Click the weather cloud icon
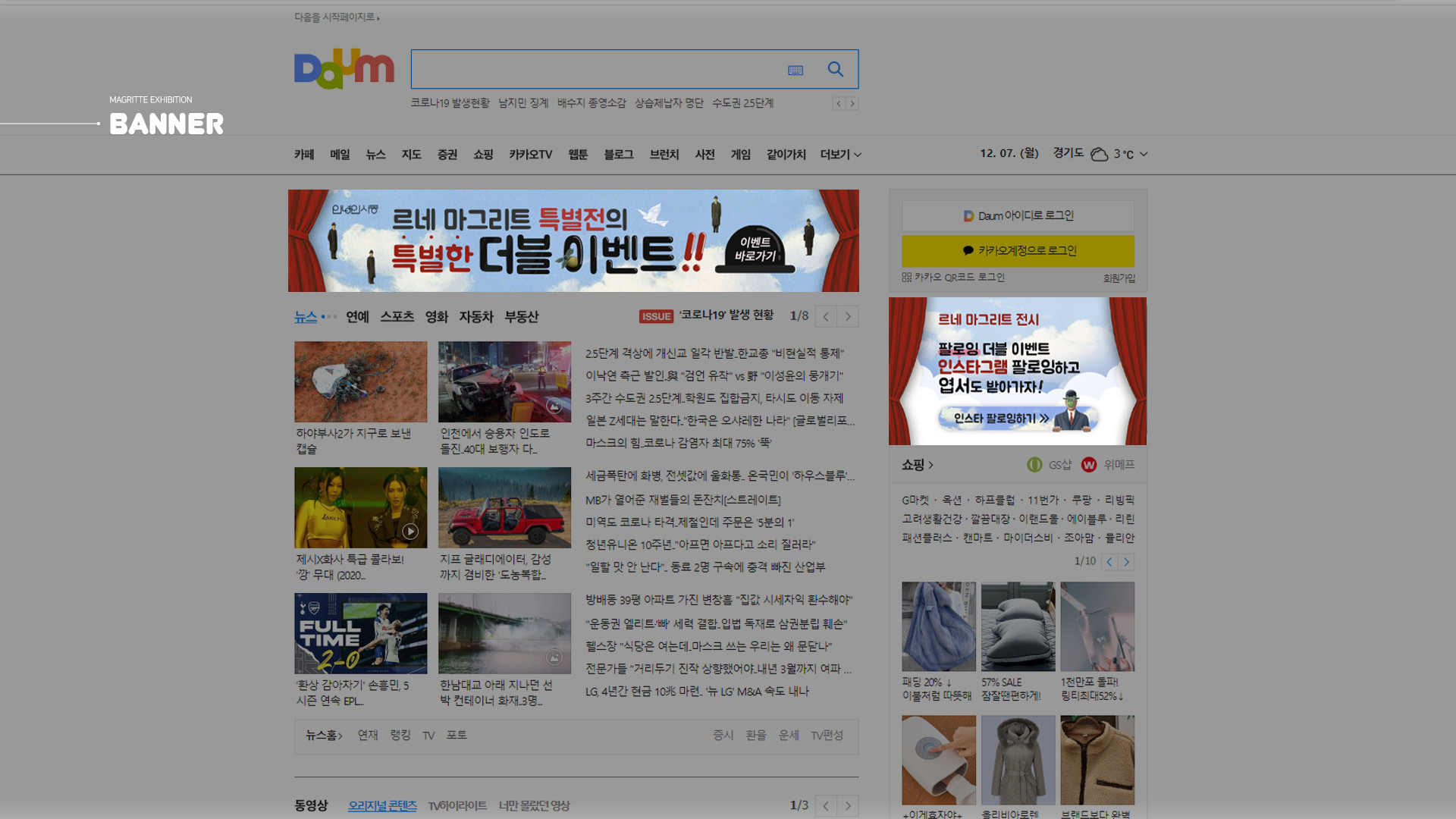This screenshot has width=1456, height=819. tap(1100, 155)
